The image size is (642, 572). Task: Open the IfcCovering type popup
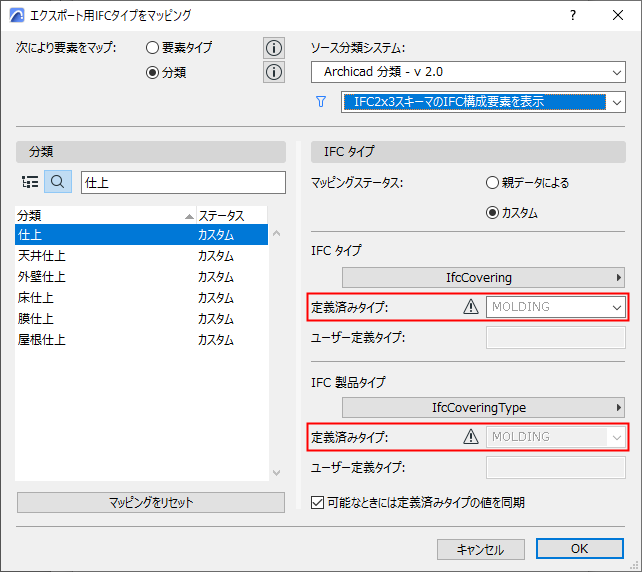483,278
